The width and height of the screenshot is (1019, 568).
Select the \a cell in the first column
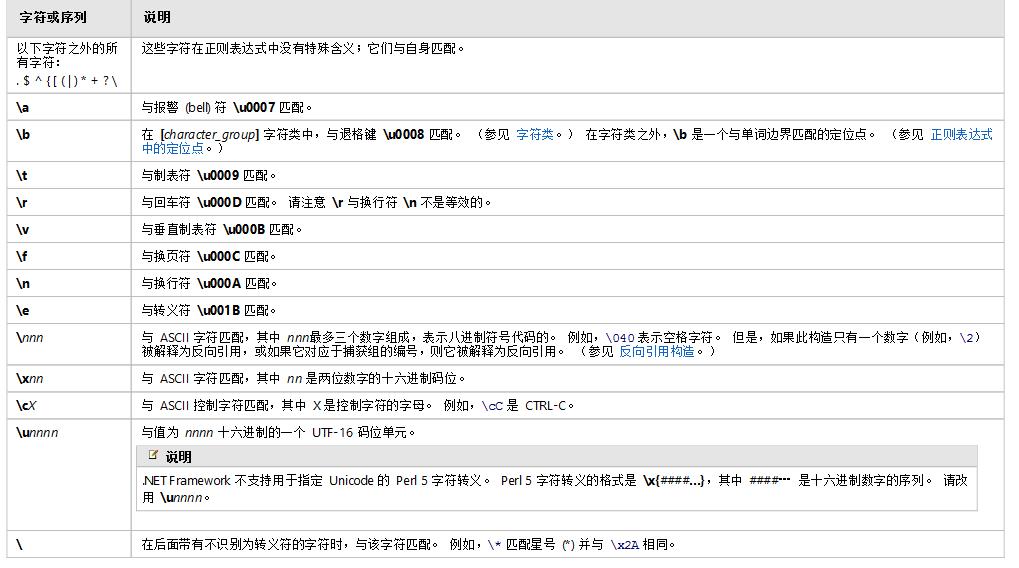click(x=69, y=107)
